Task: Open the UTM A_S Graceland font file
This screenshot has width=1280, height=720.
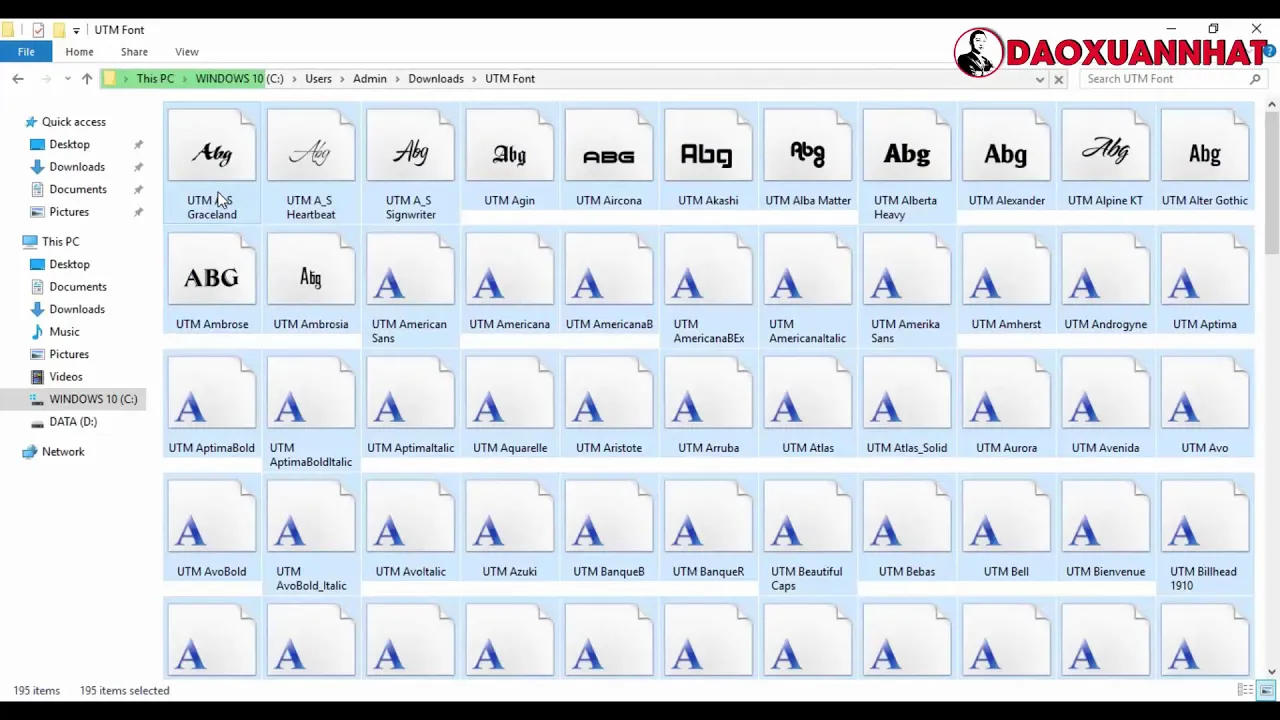Action: [x=212, y=165]
